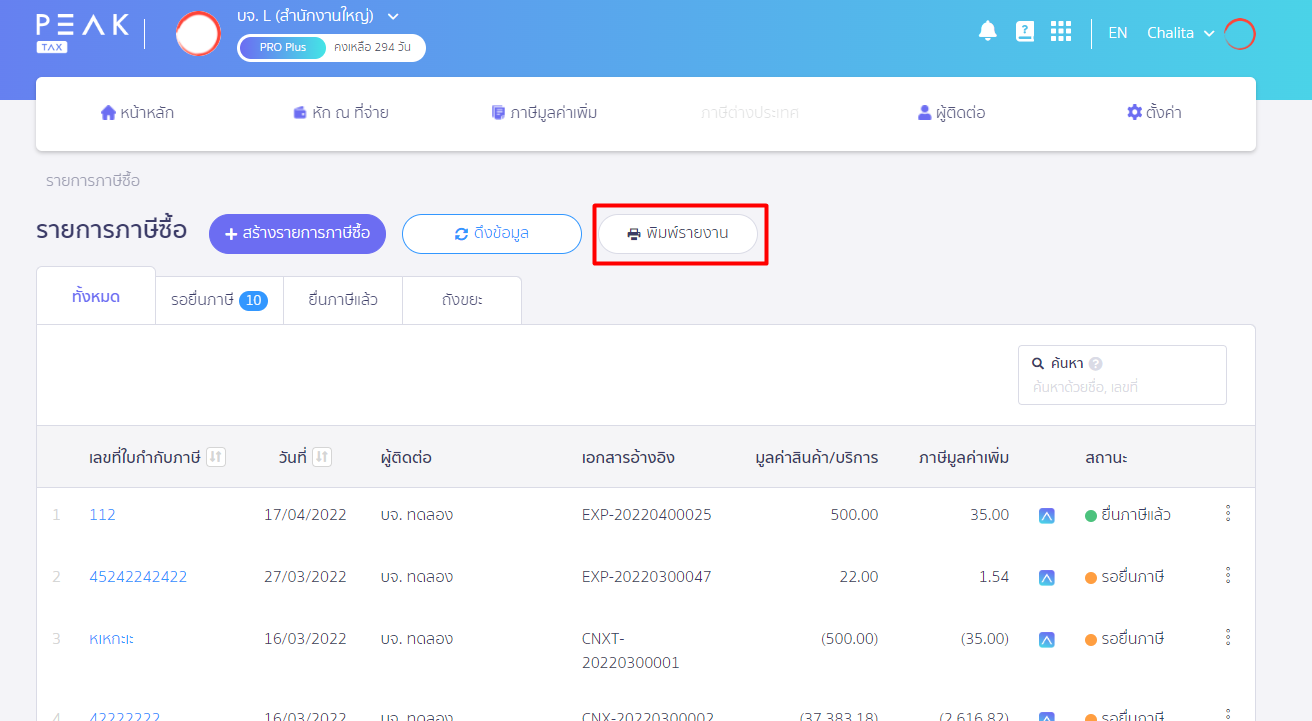
Task: Open the apps grid icon
Action: point(1061,31)
